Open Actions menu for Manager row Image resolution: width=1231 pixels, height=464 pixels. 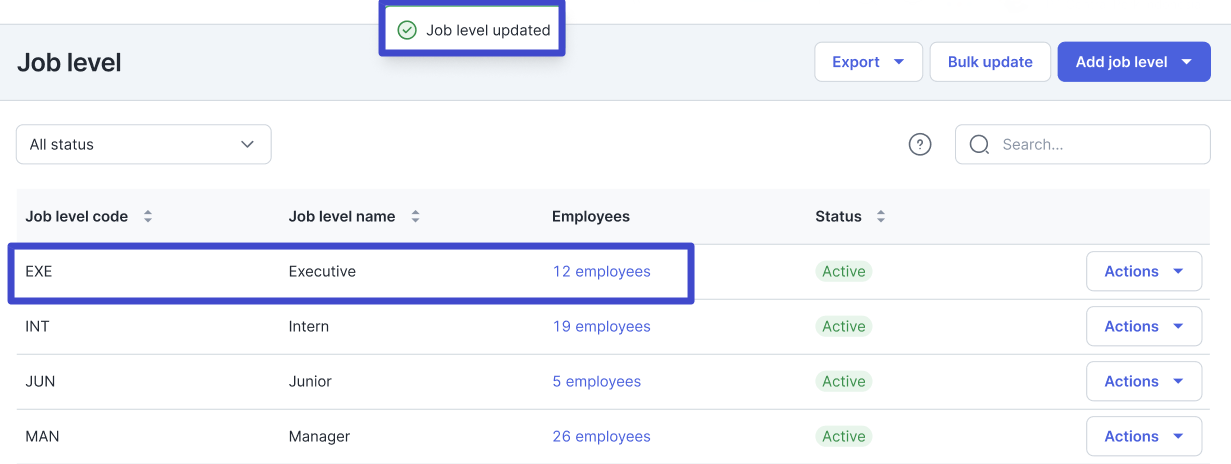(x=1143, y=436)
